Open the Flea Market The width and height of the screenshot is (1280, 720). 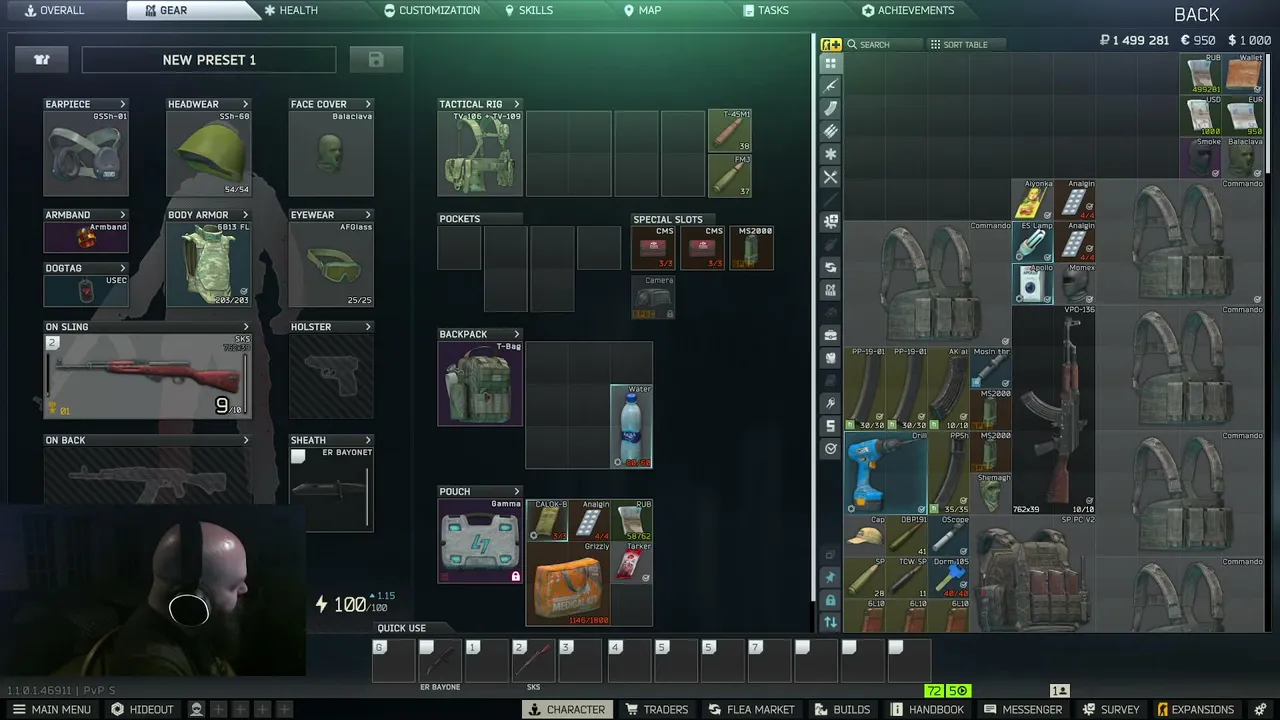751,709
